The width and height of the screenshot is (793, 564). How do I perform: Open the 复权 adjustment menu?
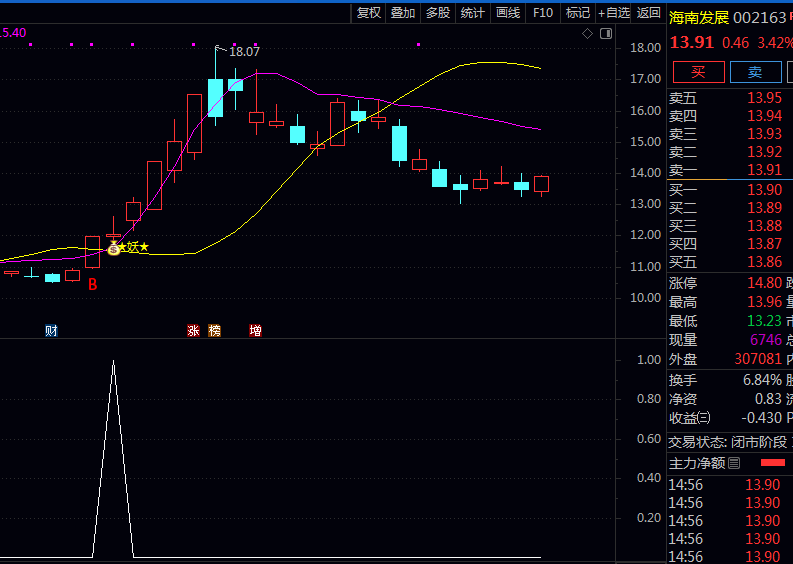pos(369,12)
